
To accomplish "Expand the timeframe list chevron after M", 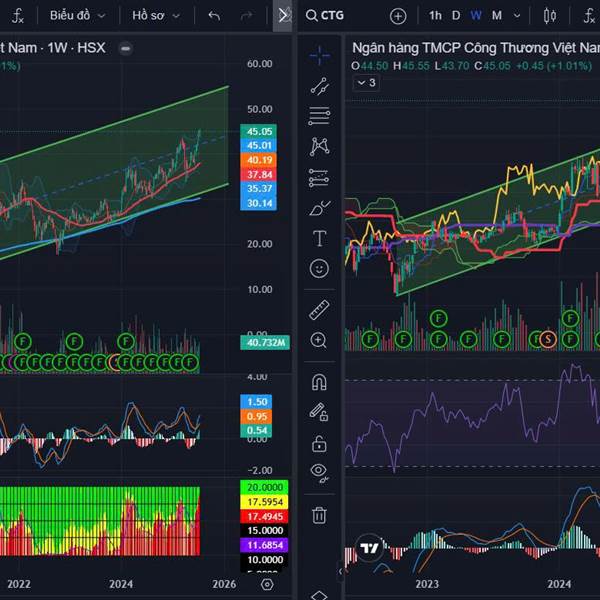I will pos(517,16).
